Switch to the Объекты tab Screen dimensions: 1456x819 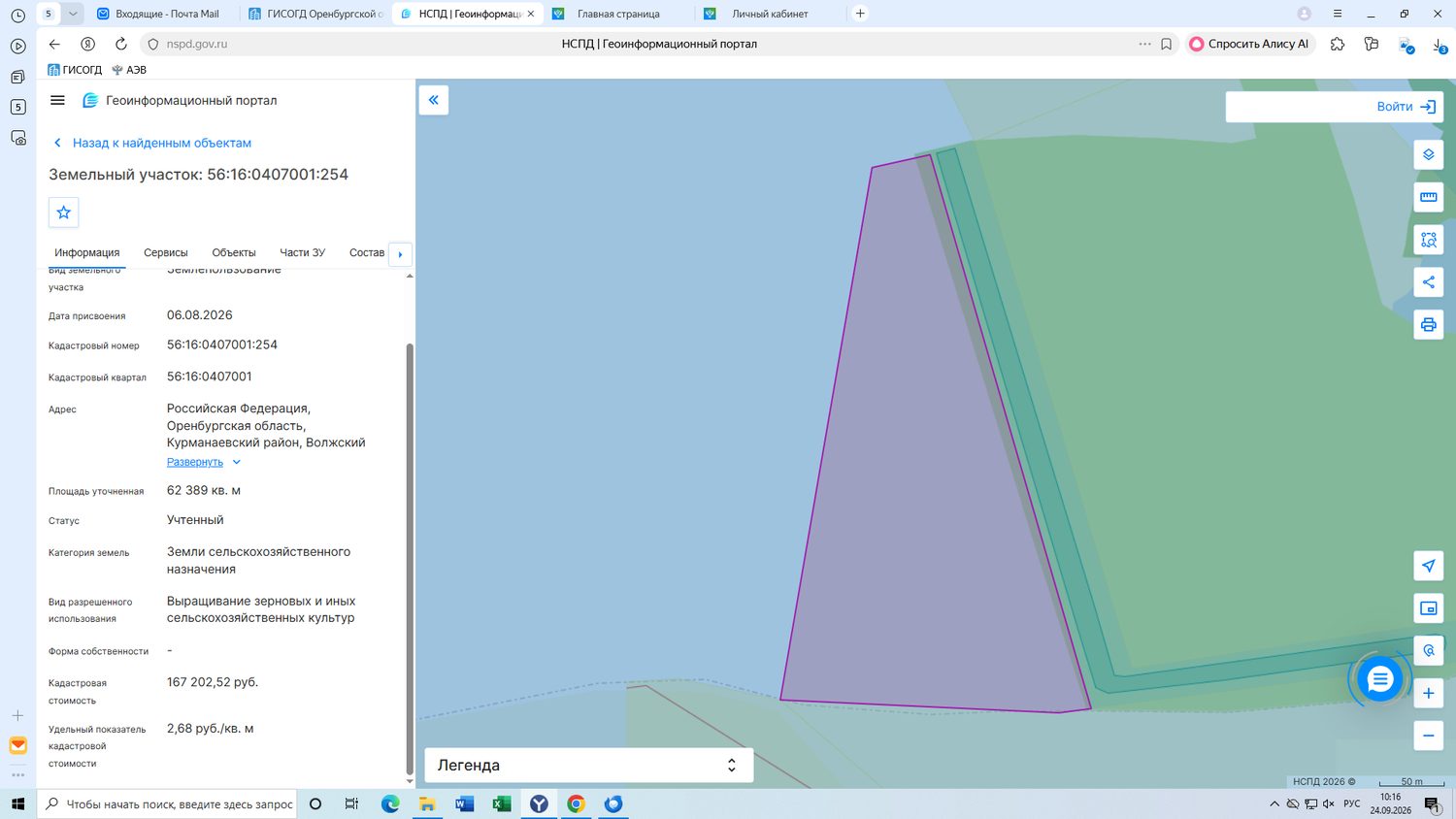coord(234,252)
